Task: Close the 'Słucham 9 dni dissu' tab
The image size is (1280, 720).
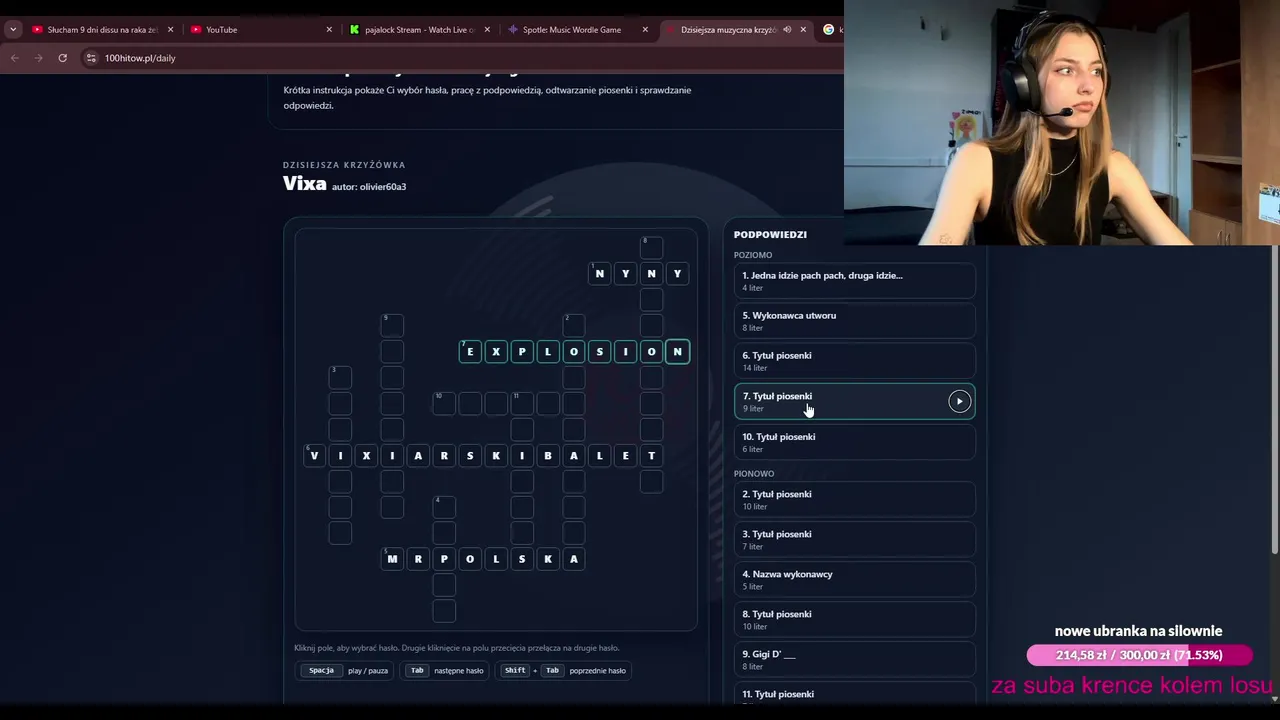Action: click(x=171, y=30)
